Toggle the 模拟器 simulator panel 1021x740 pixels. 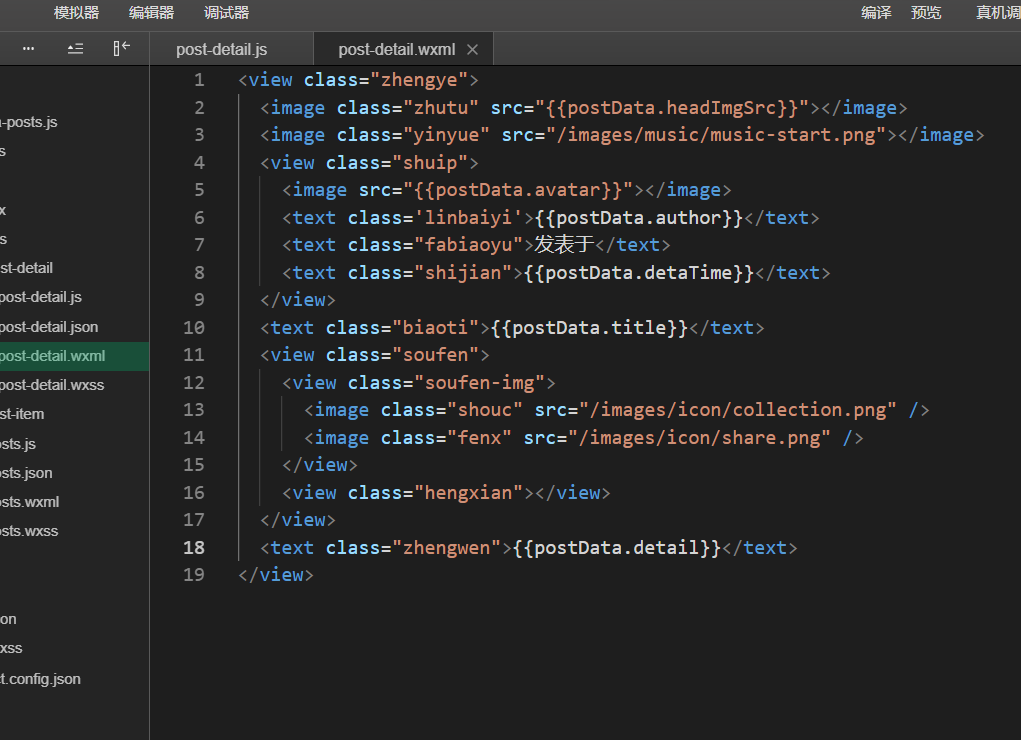(x=77, y=13)
